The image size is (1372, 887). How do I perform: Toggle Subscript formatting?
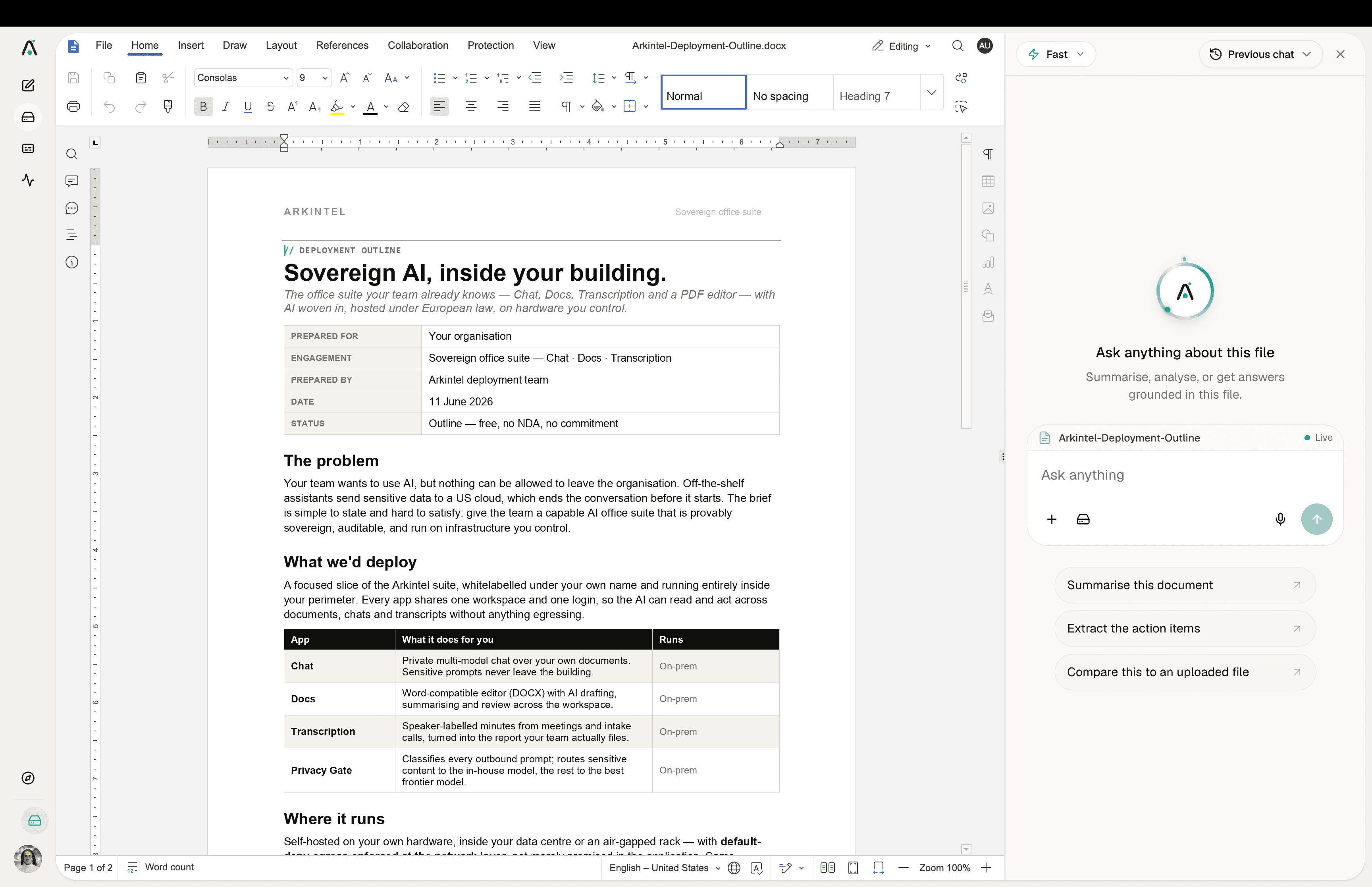(x=314, y=106)
